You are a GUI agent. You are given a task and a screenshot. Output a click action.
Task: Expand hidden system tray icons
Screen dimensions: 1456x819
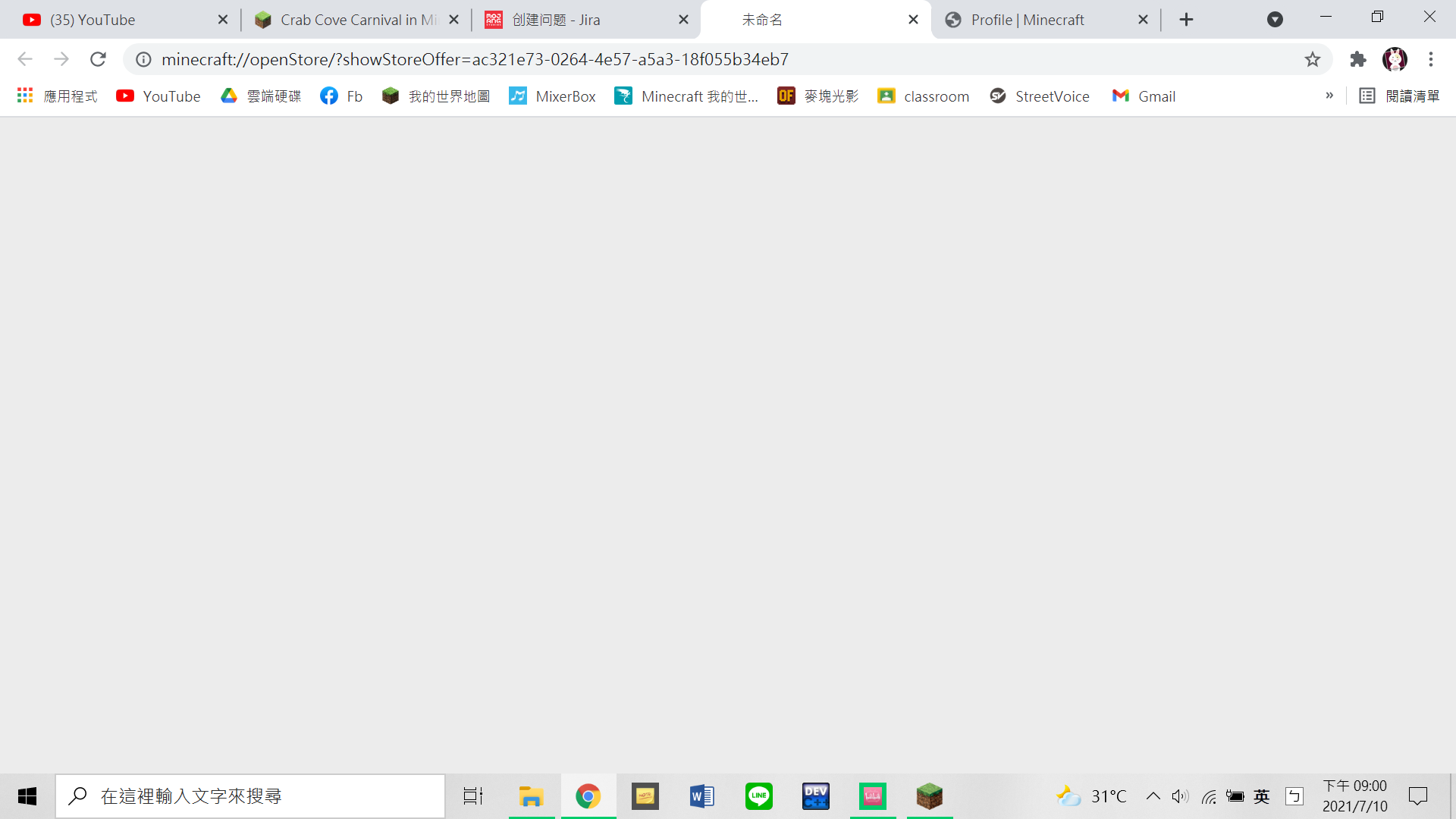[1153, 796]
